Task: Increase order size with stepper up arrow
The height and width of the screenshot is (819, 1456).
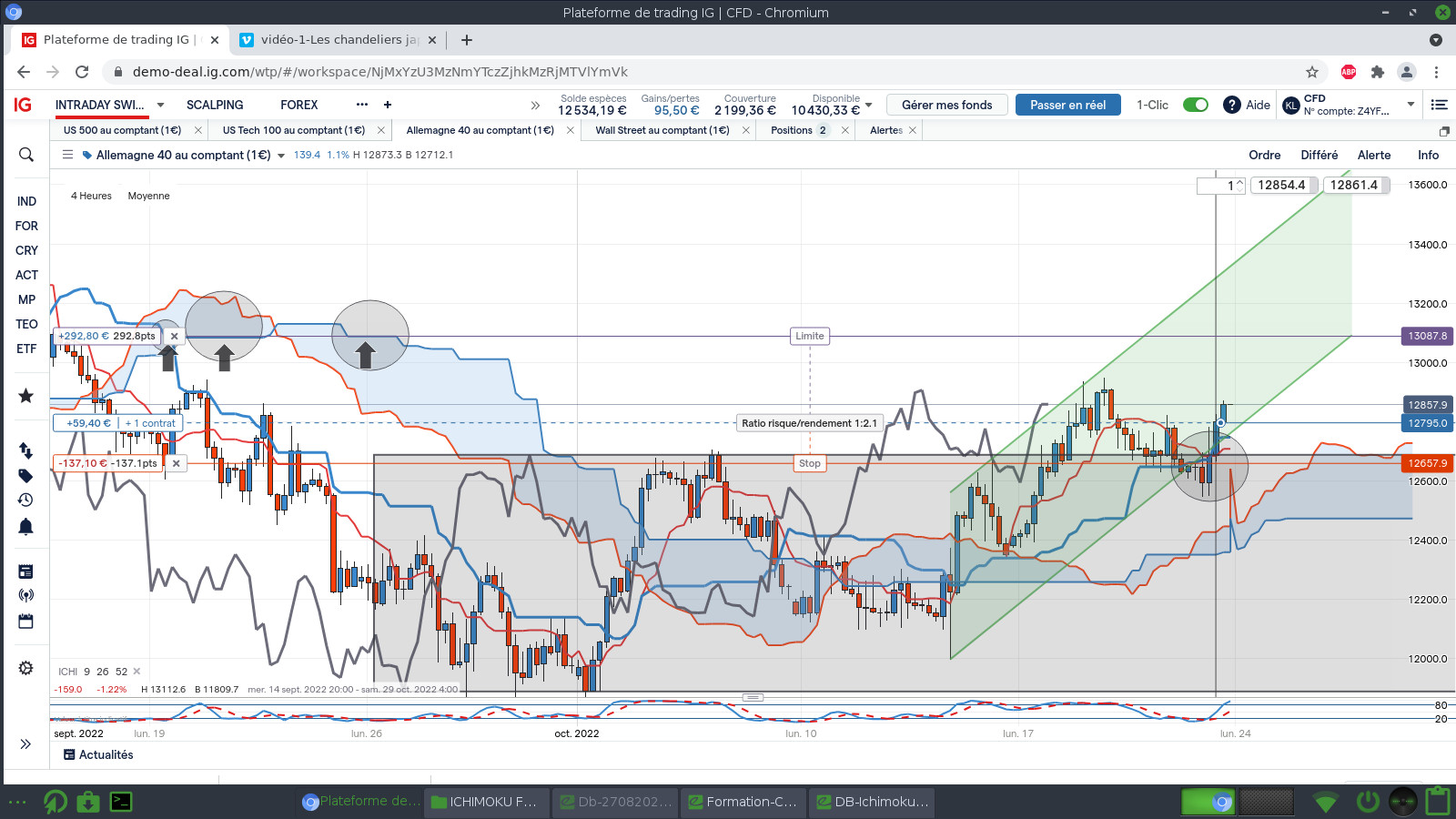Action: (1239, 183)
